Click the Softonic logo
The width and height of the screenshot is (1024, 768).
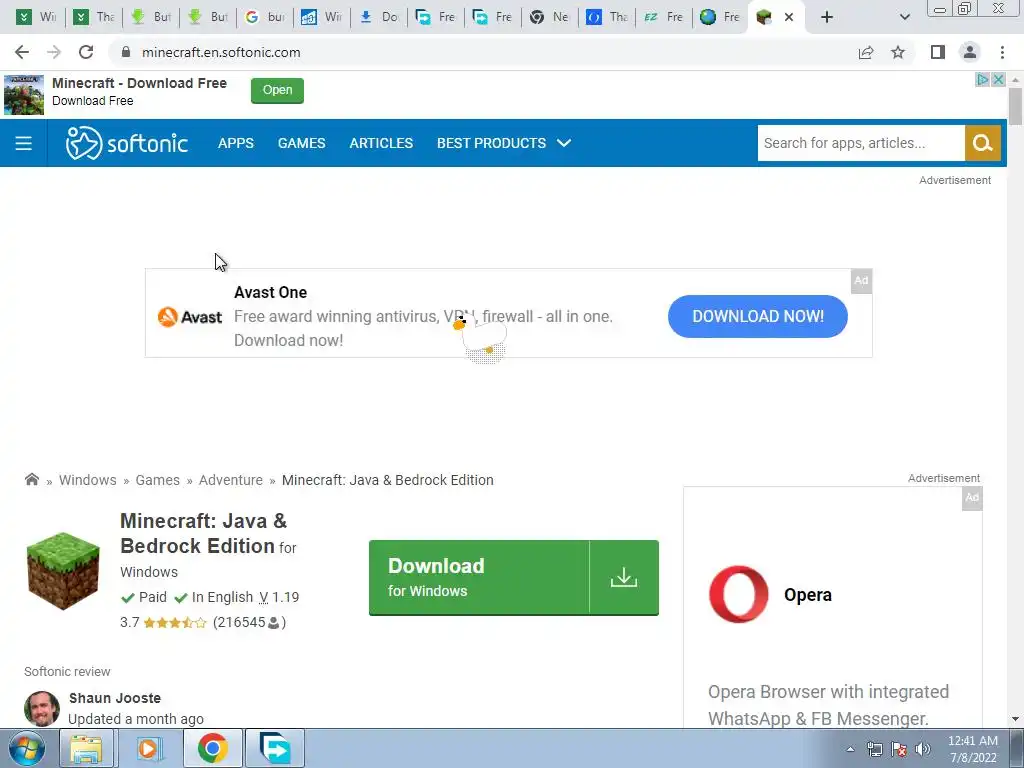127,143
